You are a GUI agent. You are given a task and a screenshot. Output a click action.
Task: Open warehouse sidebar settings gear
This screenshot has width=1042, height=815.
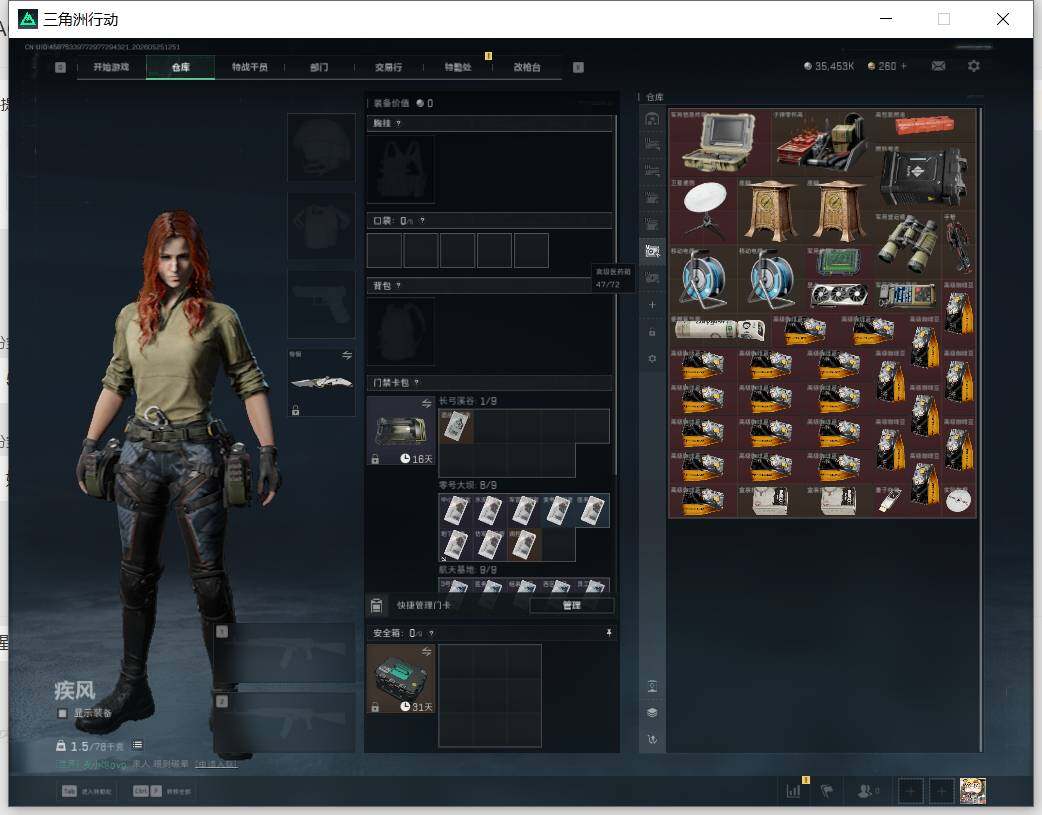coord(653,358)
